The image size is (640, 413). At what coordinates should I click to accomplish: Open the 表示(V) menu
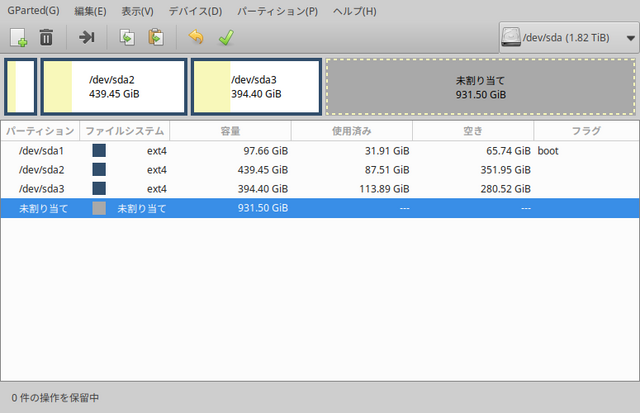pyautogui.click(x=138, y=11)
